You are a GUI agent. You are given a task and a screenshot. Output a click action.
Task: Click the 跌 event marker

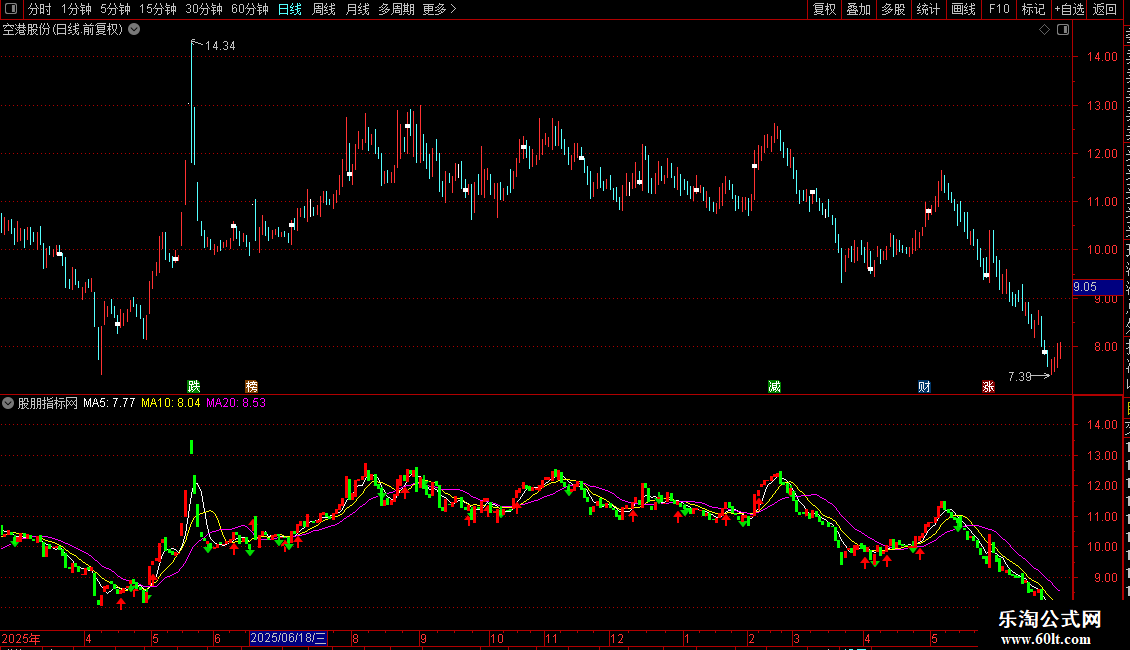point(193,387)
